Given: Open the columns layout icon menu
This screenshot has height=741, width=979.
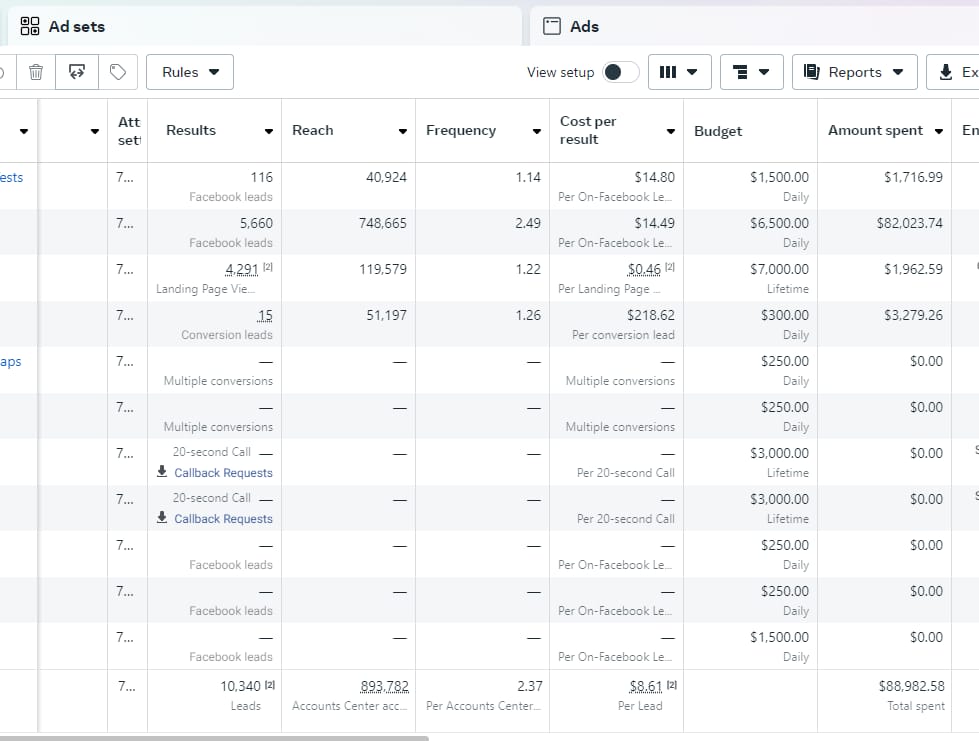Looking at the screenshot, I should pos(679,72).
